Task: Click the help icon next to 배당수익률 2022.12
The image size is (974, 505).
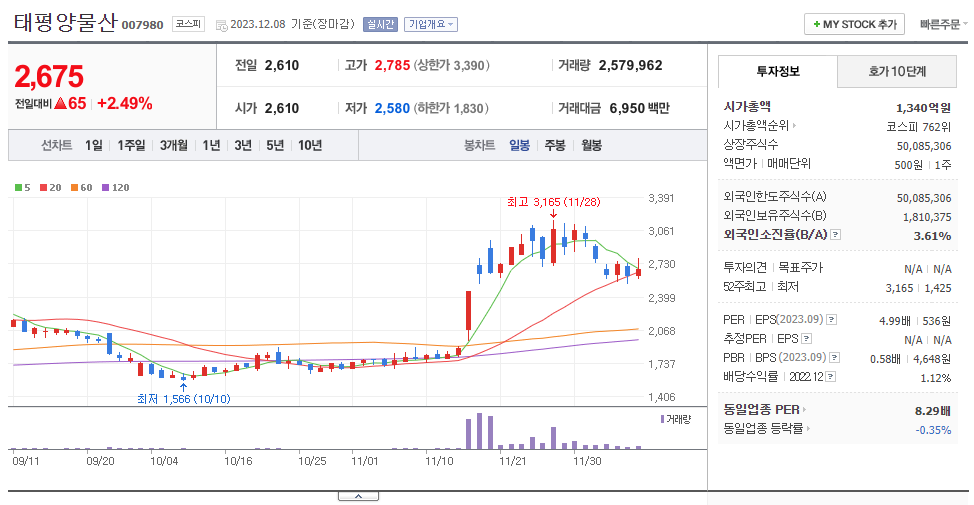Action: pyautogui.click(x=831, y=377)
